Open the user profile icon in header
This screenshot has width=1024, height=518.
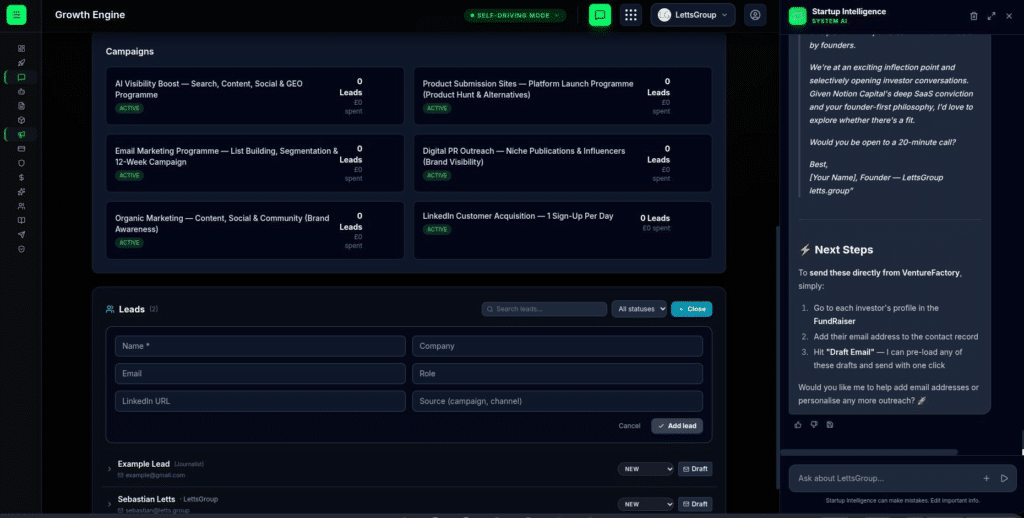[755, 15]
